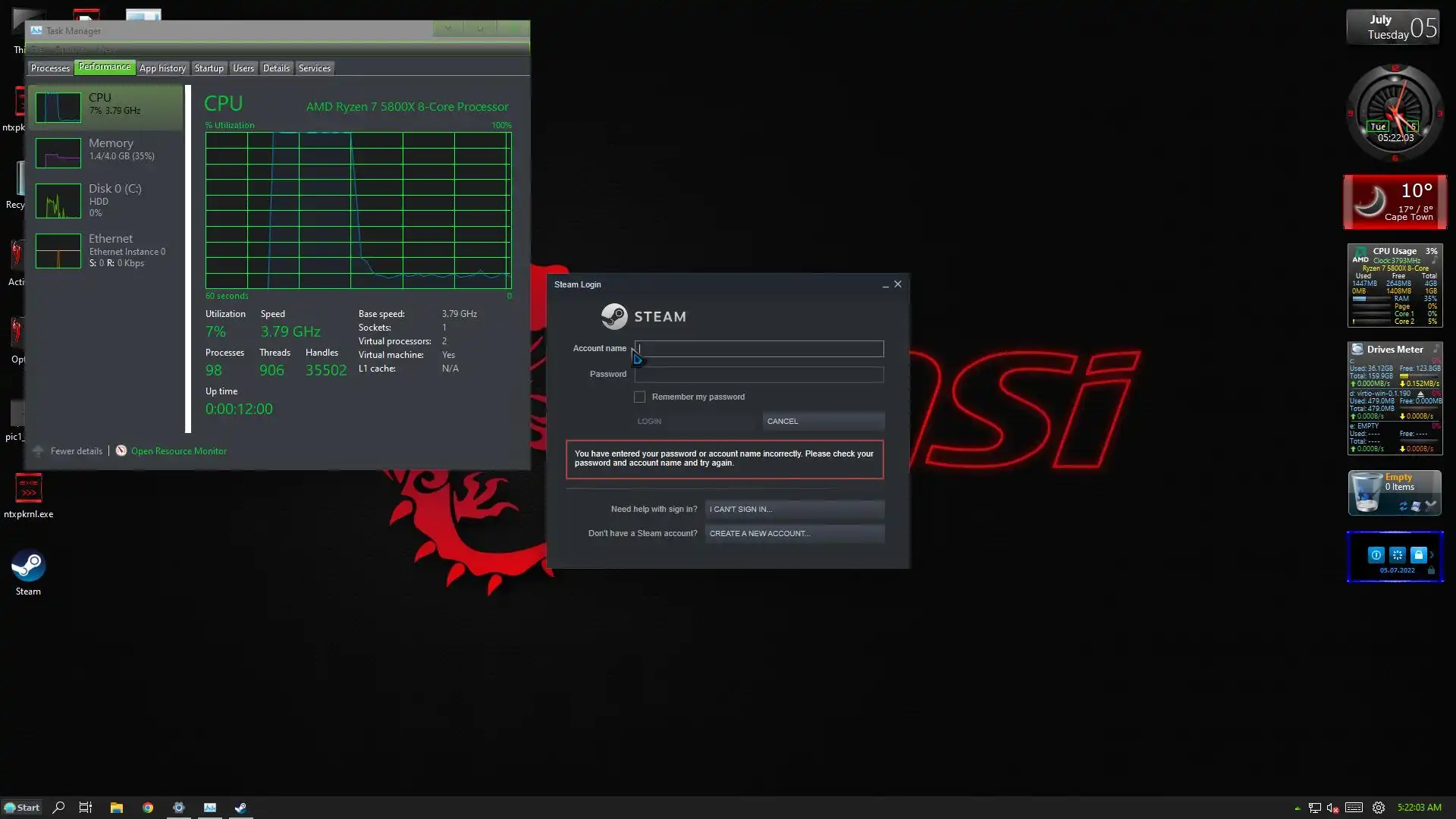The image size is (1456, 819).
Task: Expand the blue gadget's right chevron arrow
Action: point(1432,555)
